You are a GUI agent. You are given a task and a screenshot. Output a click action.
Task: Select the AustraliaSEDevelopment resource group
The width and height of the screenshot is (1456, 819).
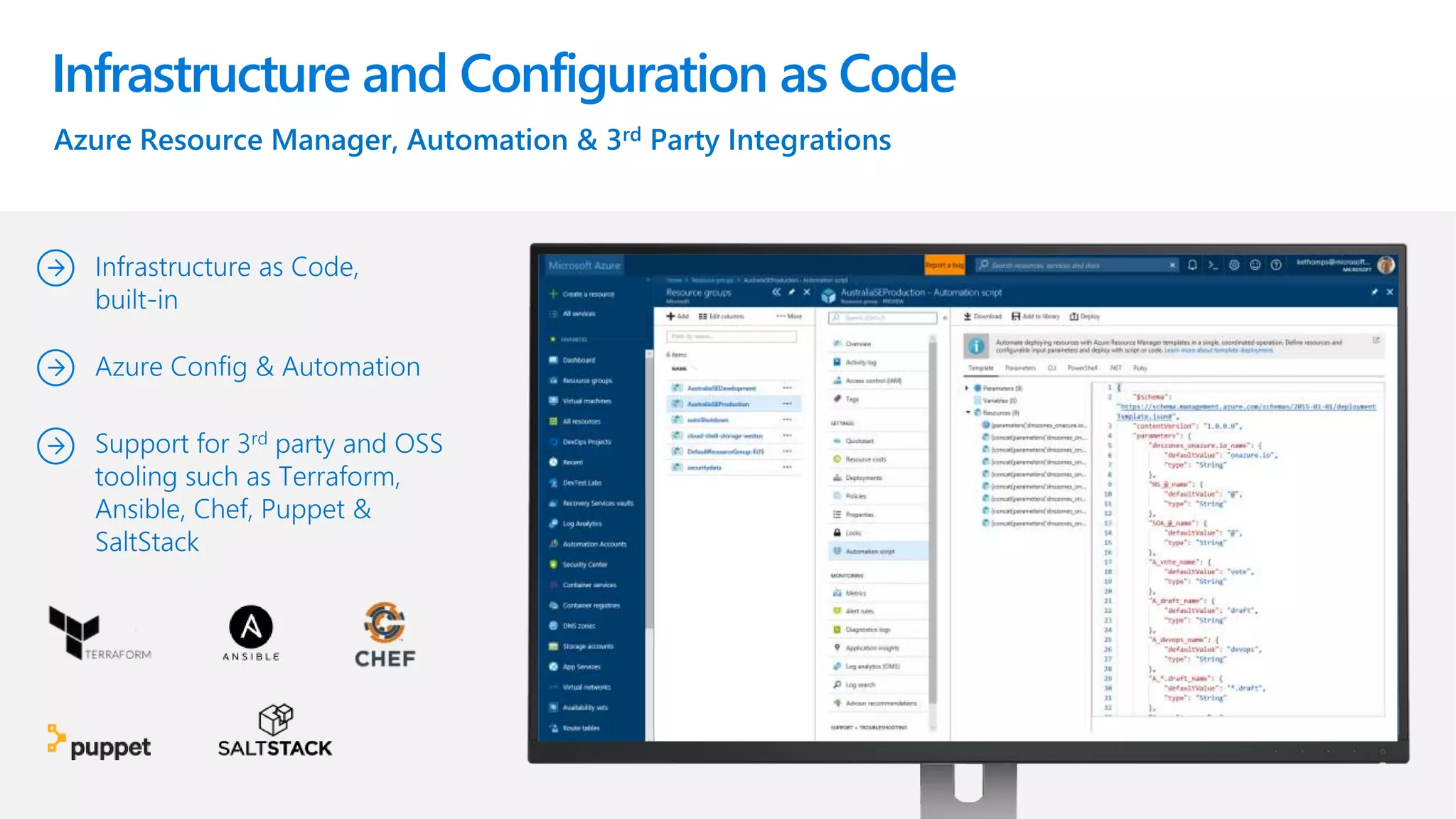[x=721, y=388]
